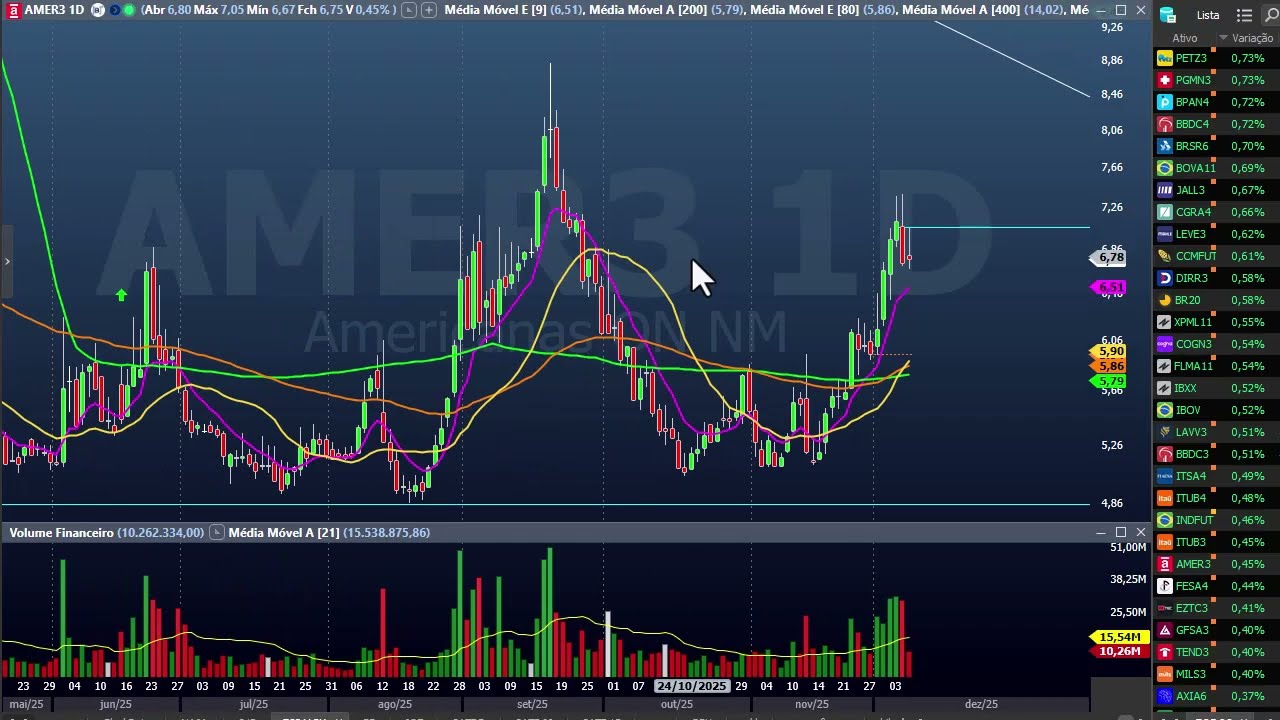Click the green status dot in the chart title
1280x720 pixels.
[129, 10]
